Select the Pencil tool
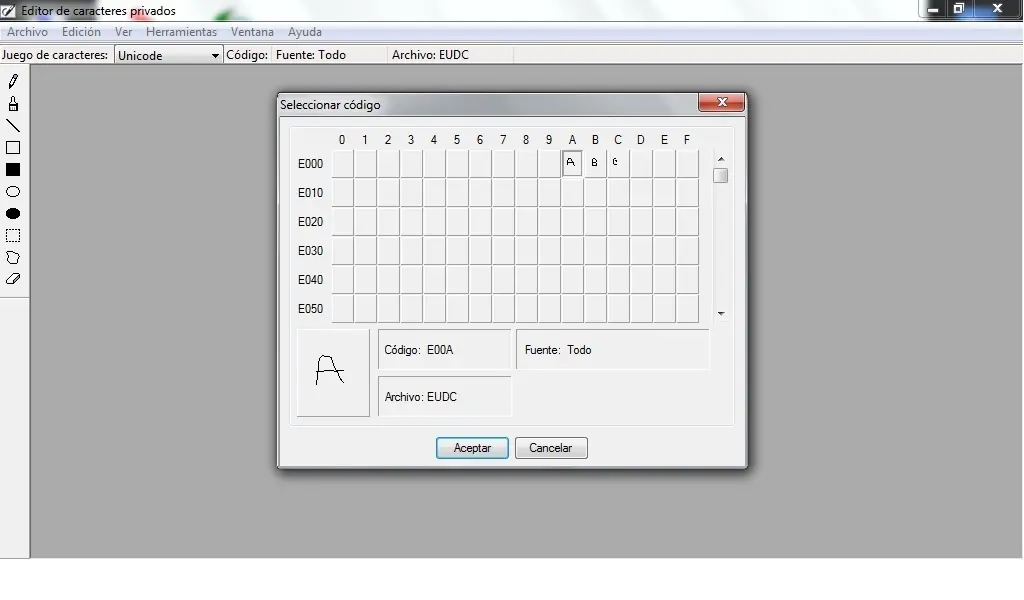Image resolution: width=1024 pixels, height=600 pixels. 13,82
